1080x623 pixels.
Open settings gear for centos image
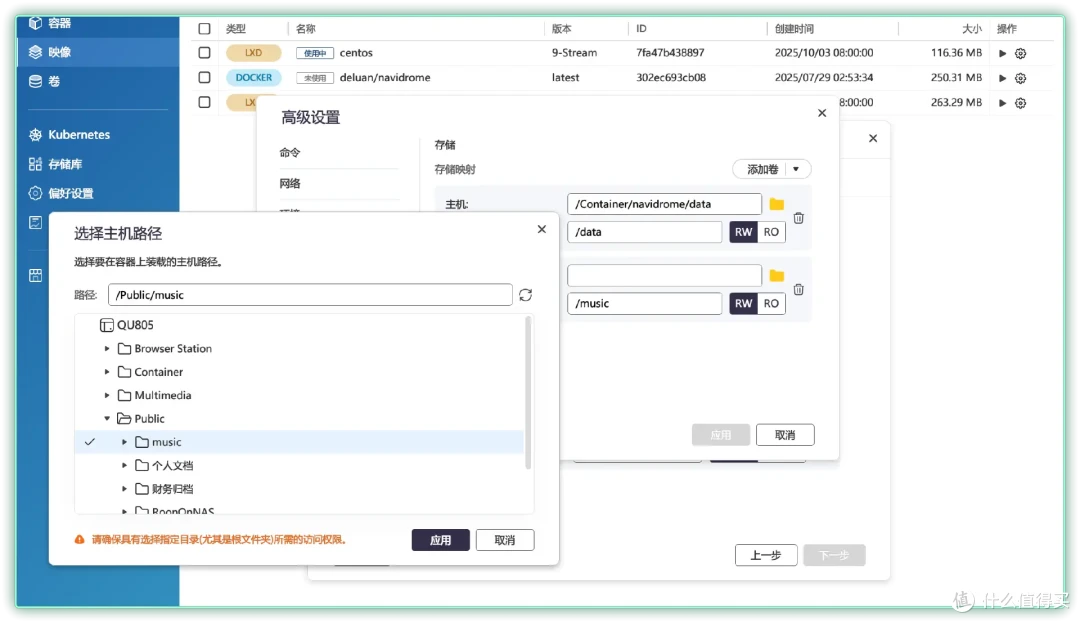(x=1021, y=53)
